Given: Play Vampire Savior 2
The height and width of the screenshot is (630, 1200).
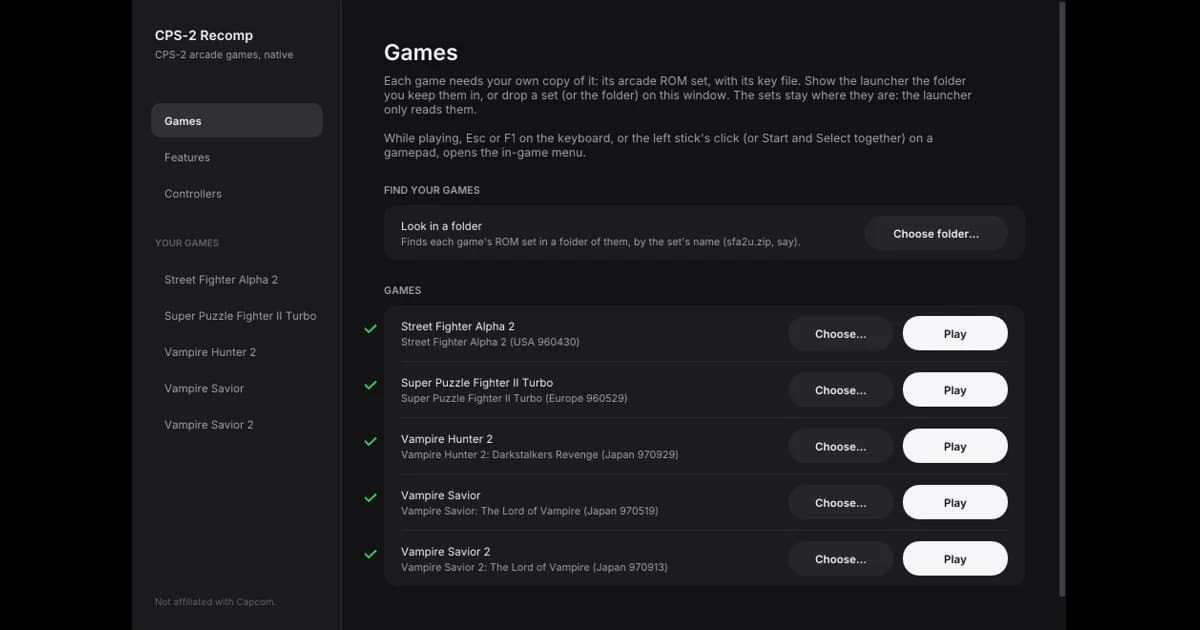Looking at the screenshot, I should coord(955,559).
